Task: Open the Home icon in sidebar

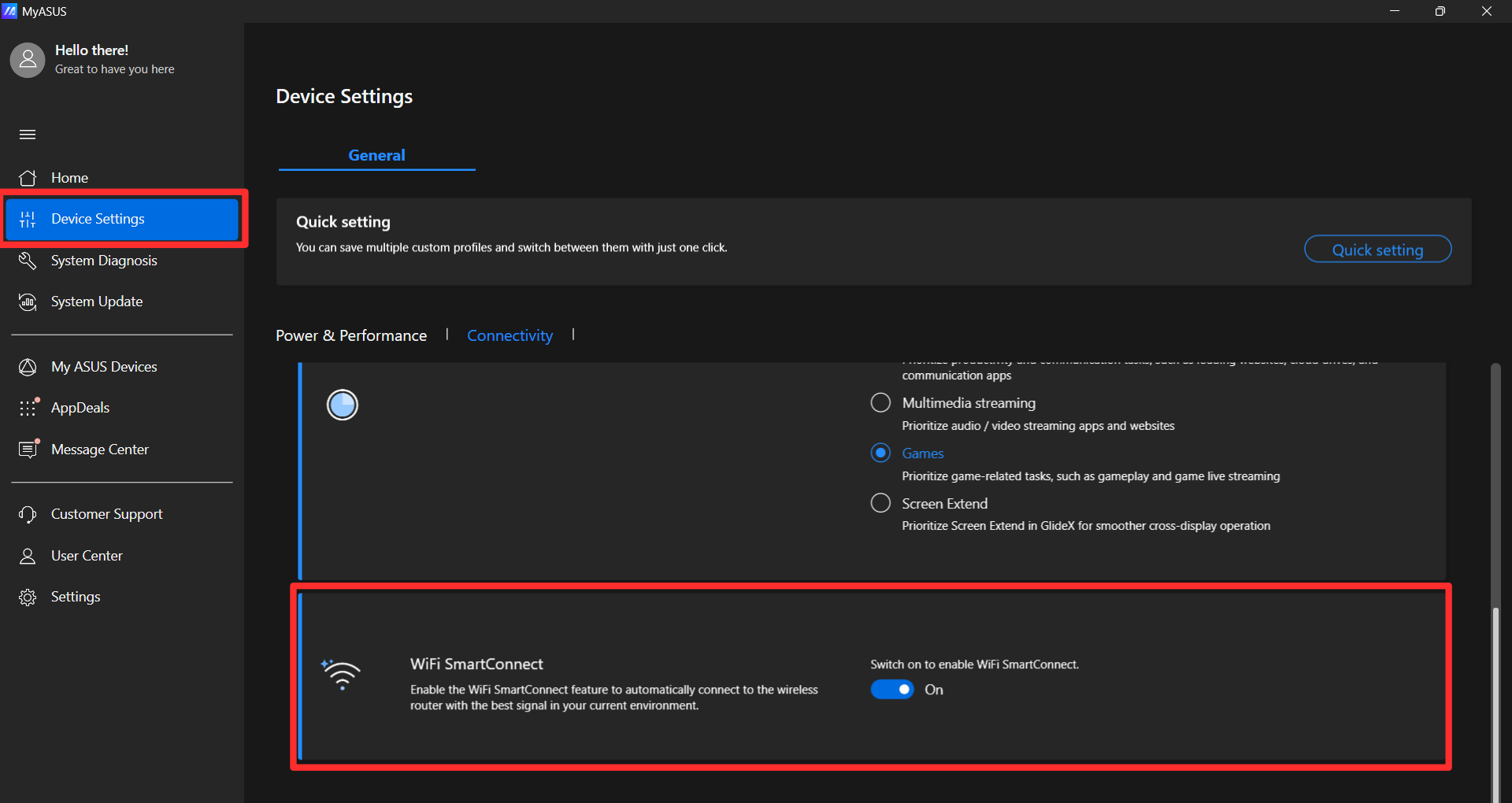Action: (28, 178)
